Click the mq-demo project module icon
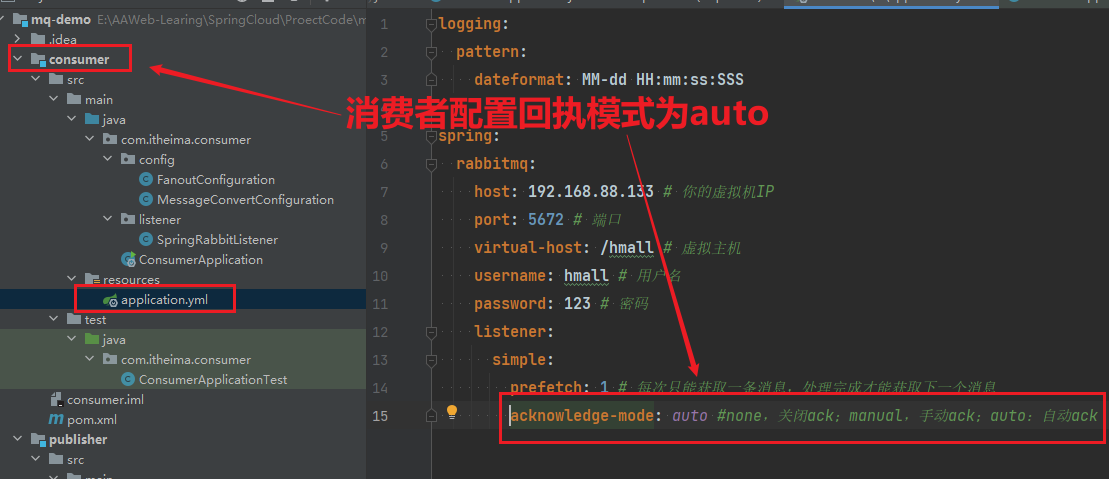1109x479 pixels. coord(21,20)
